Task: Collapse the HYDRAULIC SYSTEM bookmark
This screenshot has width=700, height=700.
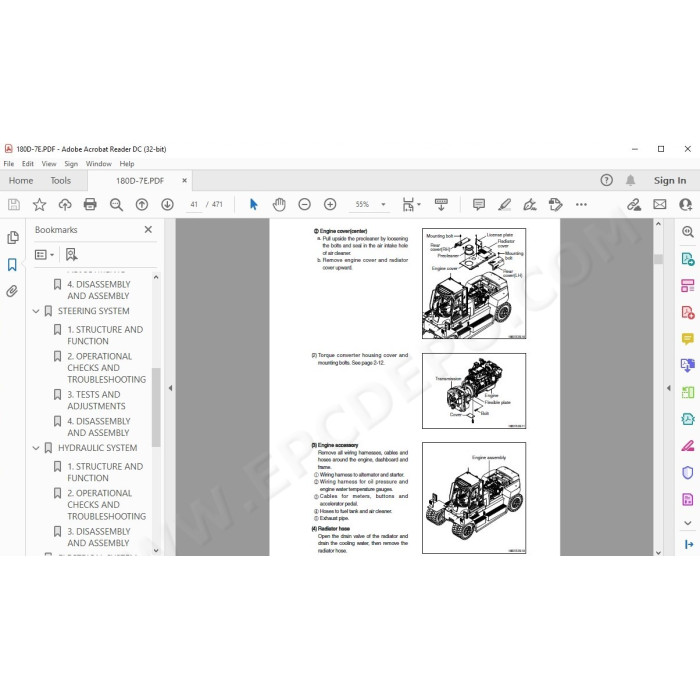Action: (x=36, y=448)
